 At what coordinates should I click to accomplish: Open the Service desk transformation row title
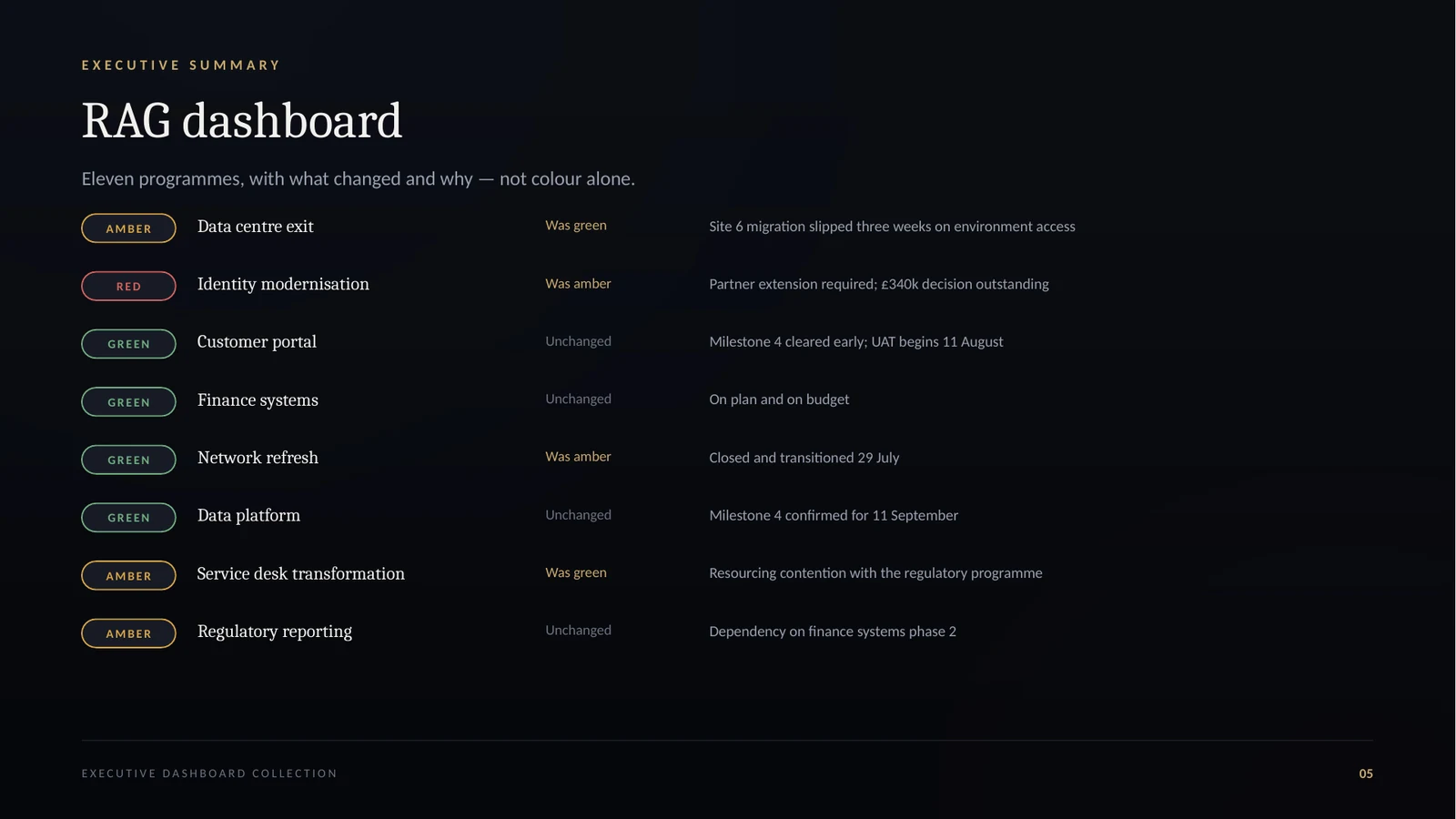[x=301, y=573]
